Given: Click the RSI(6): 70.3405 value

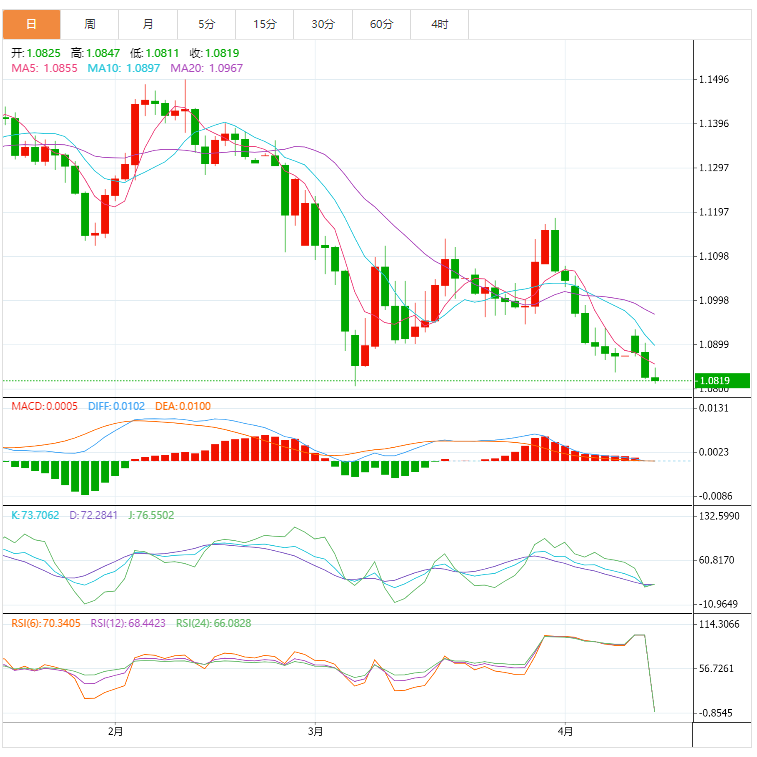Looking at the screenshot, I should point(46,623).
